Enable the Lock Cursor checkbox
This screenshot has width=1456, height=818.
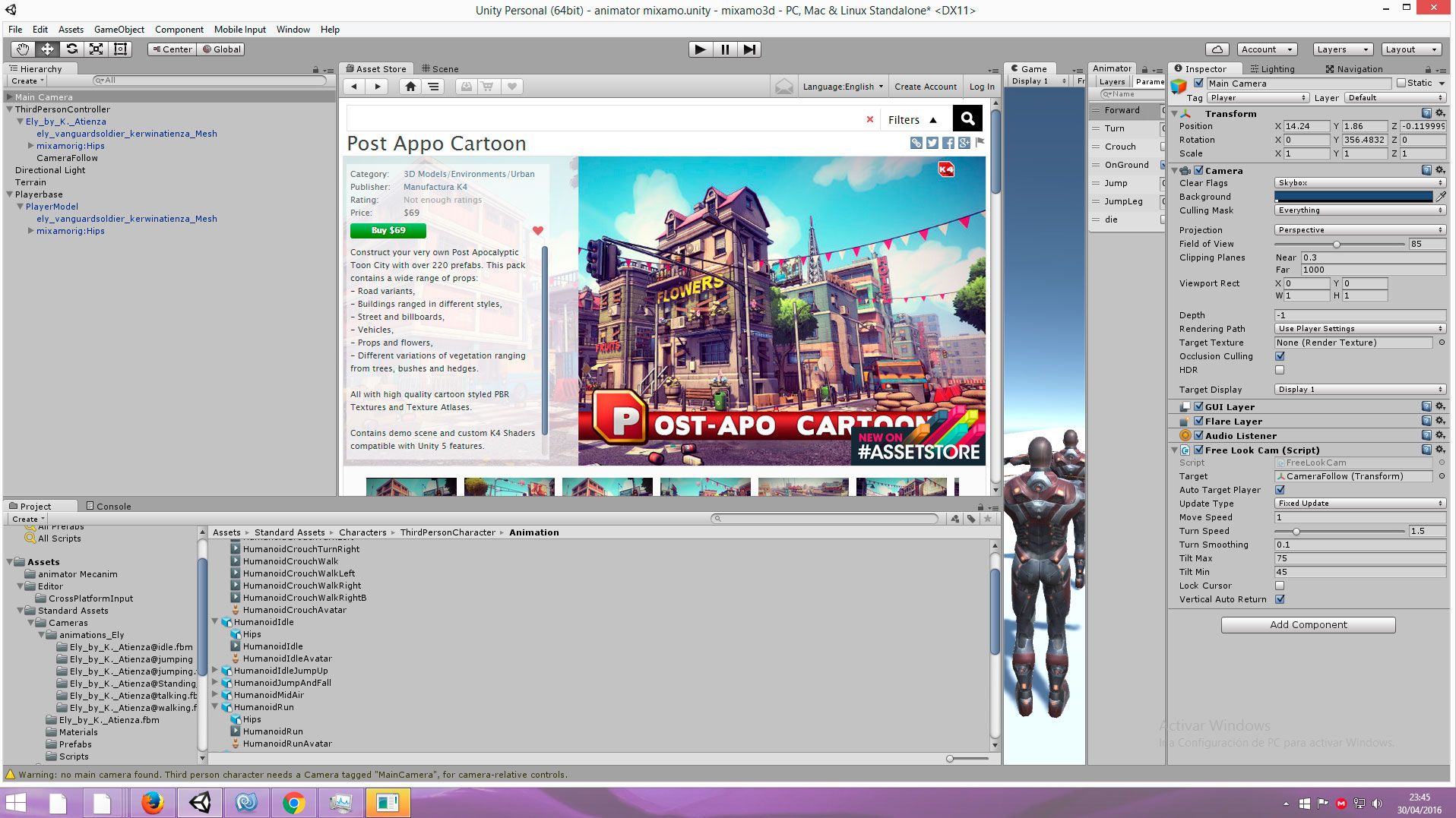1280,586
